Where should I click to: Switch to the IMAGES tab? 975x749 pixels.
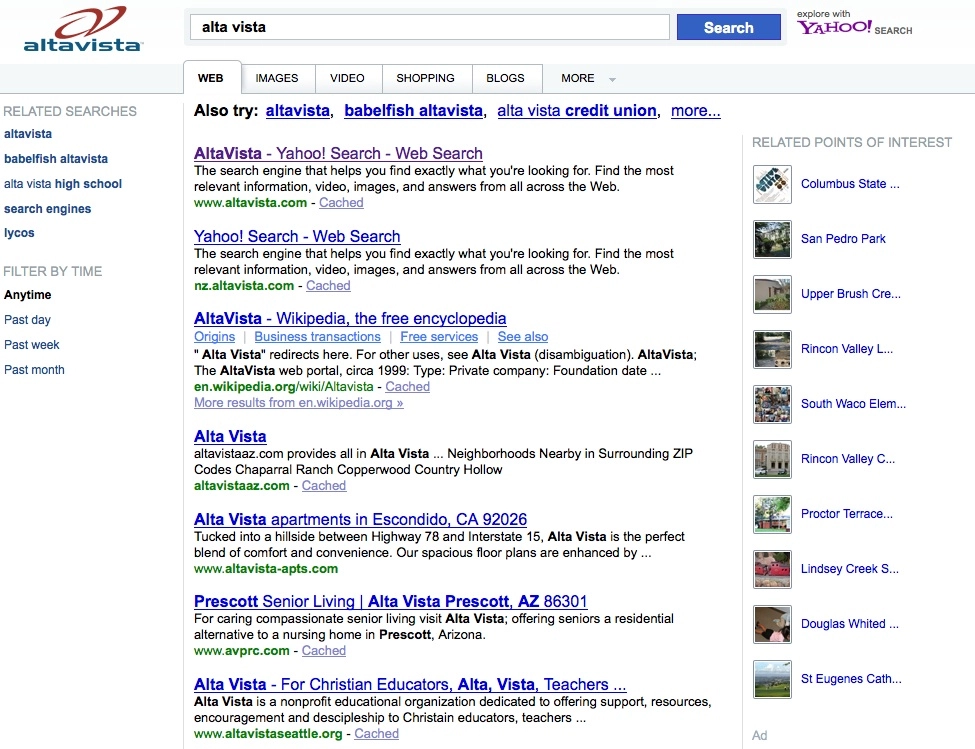(277, 78)
